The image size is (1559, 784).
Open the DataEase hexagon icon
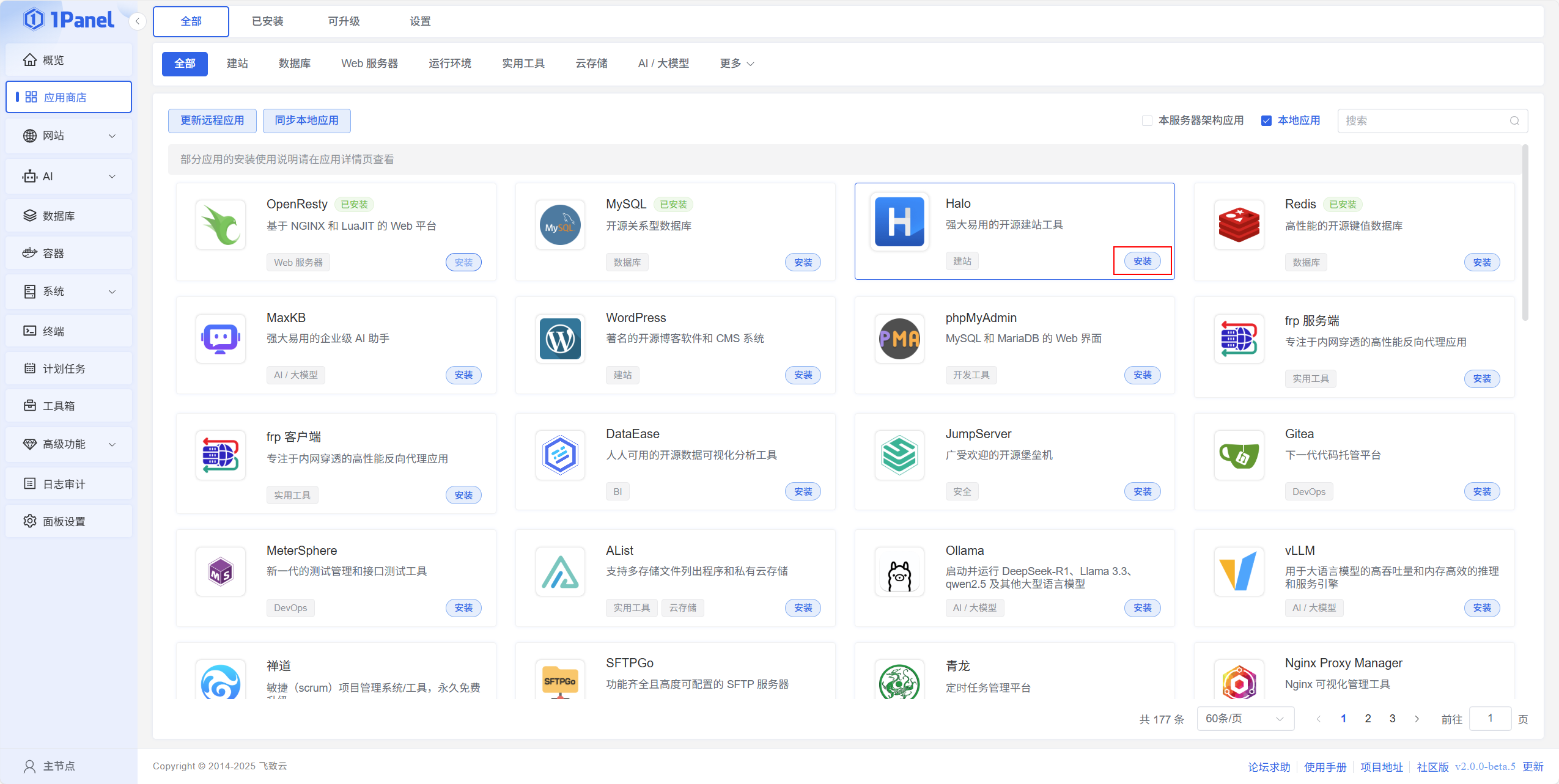pyautogui.click(x=560, y=455)
